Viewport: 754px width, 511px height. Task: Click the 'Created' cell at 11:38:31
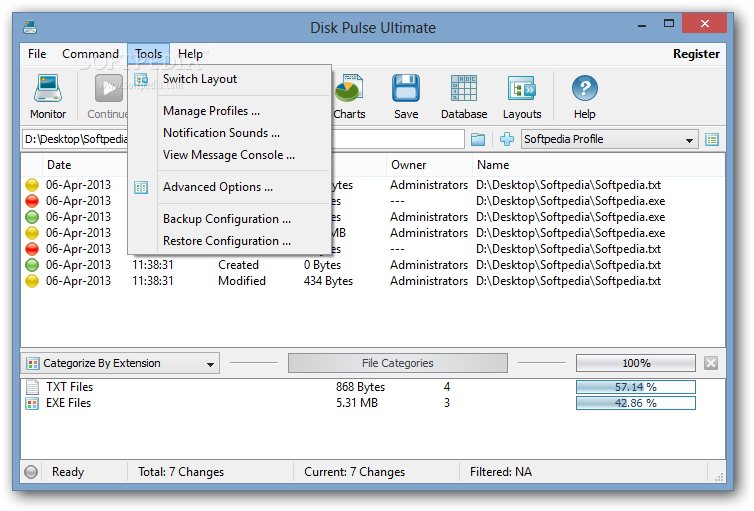[238, 265]
